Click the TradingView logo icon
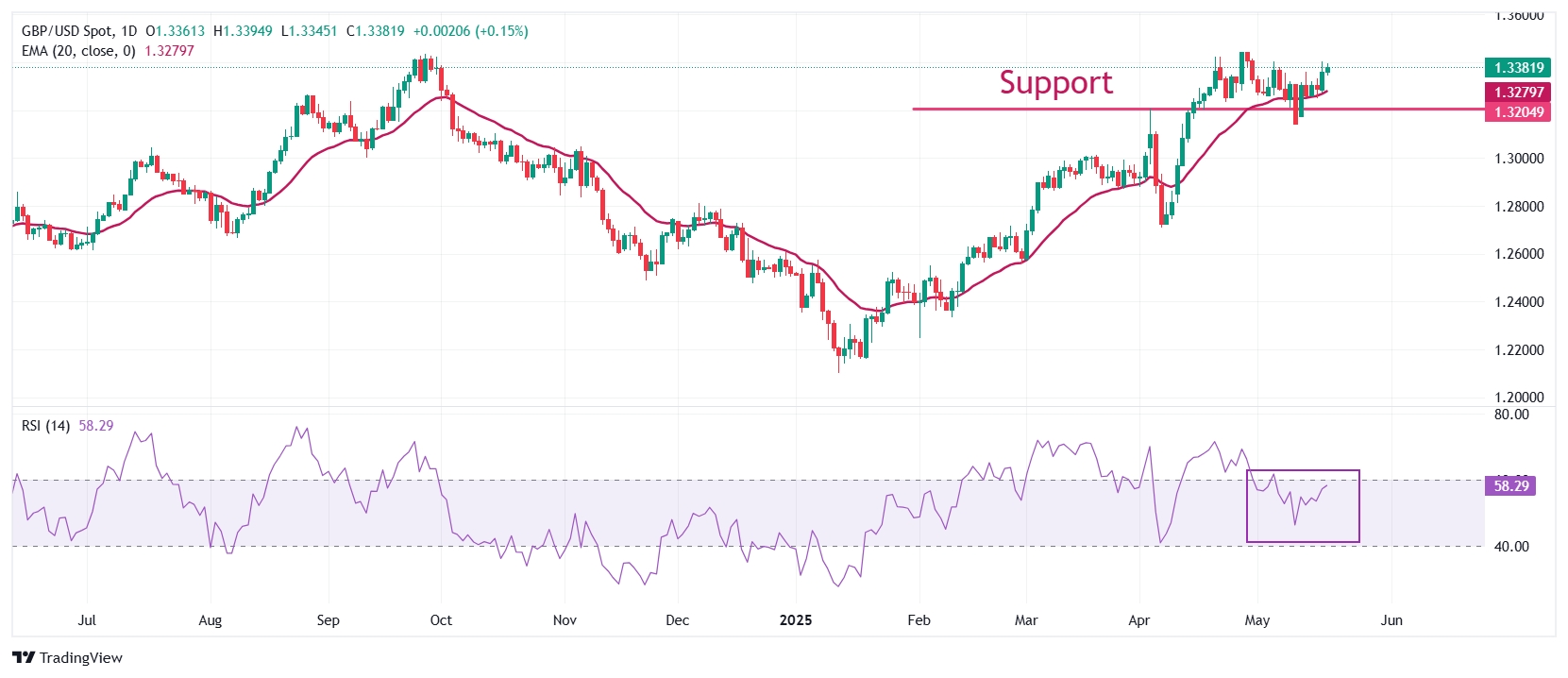The image size is (1568, 678). tap(24, 657)
